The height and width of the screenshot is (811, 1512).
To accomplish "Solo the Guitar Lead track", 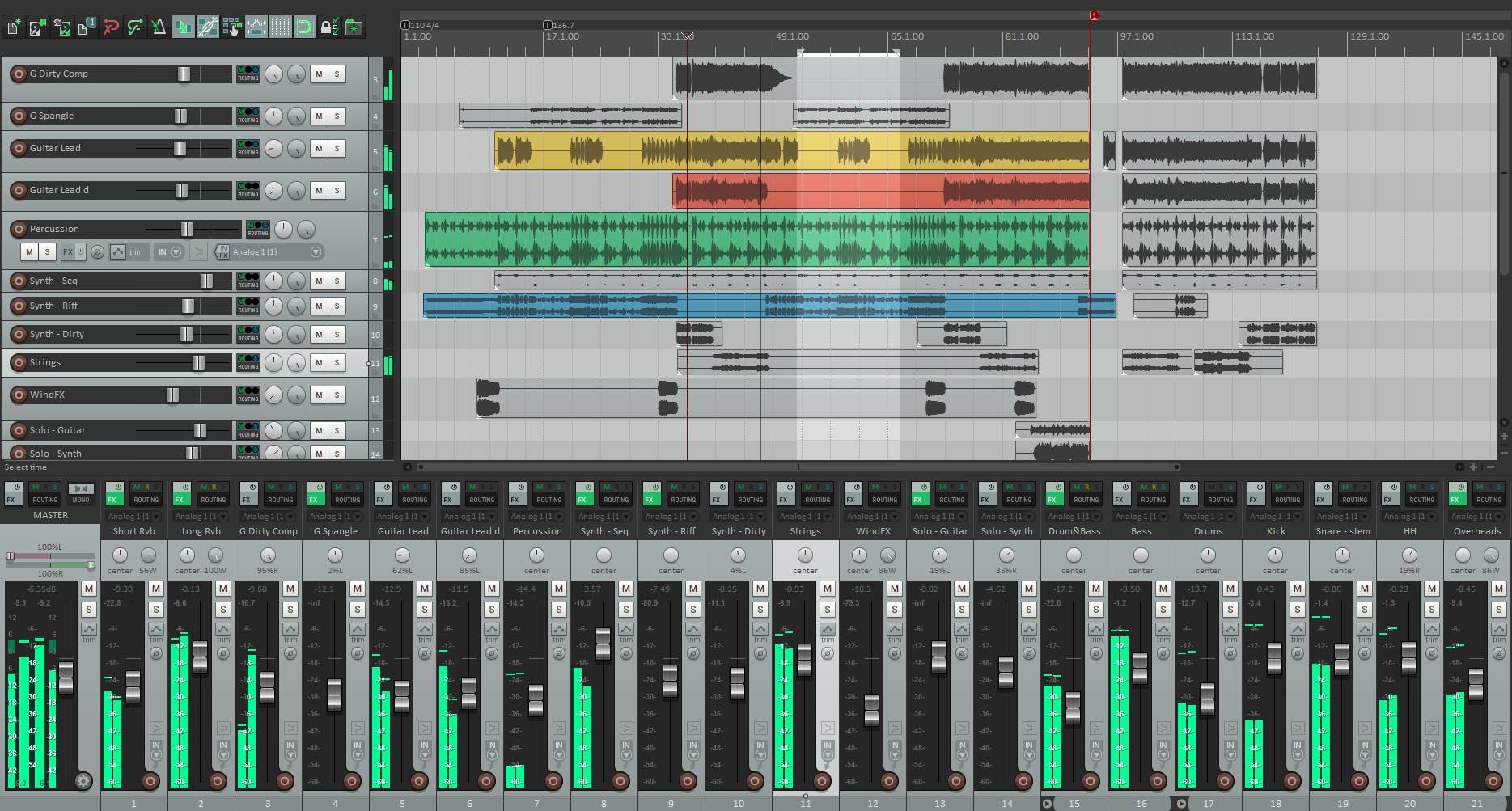I will click(337, 148).
